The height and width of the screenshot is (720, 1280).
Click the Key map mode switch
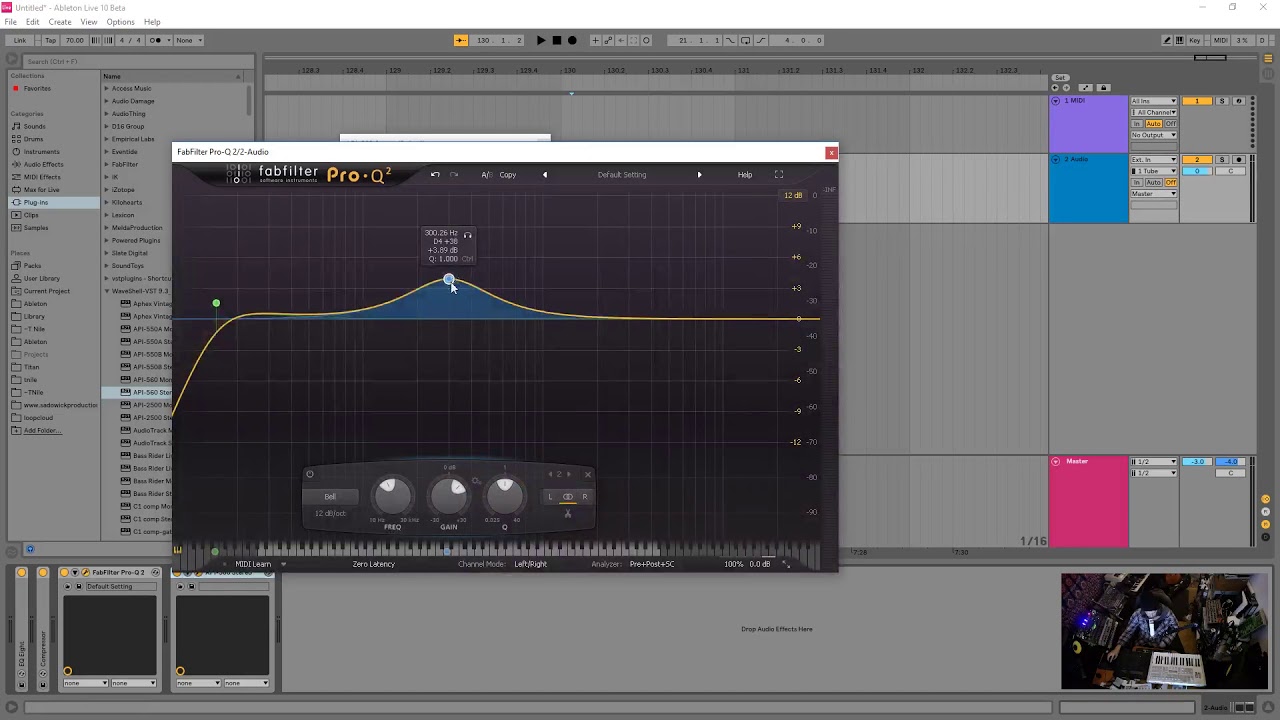click(1195, 40)
